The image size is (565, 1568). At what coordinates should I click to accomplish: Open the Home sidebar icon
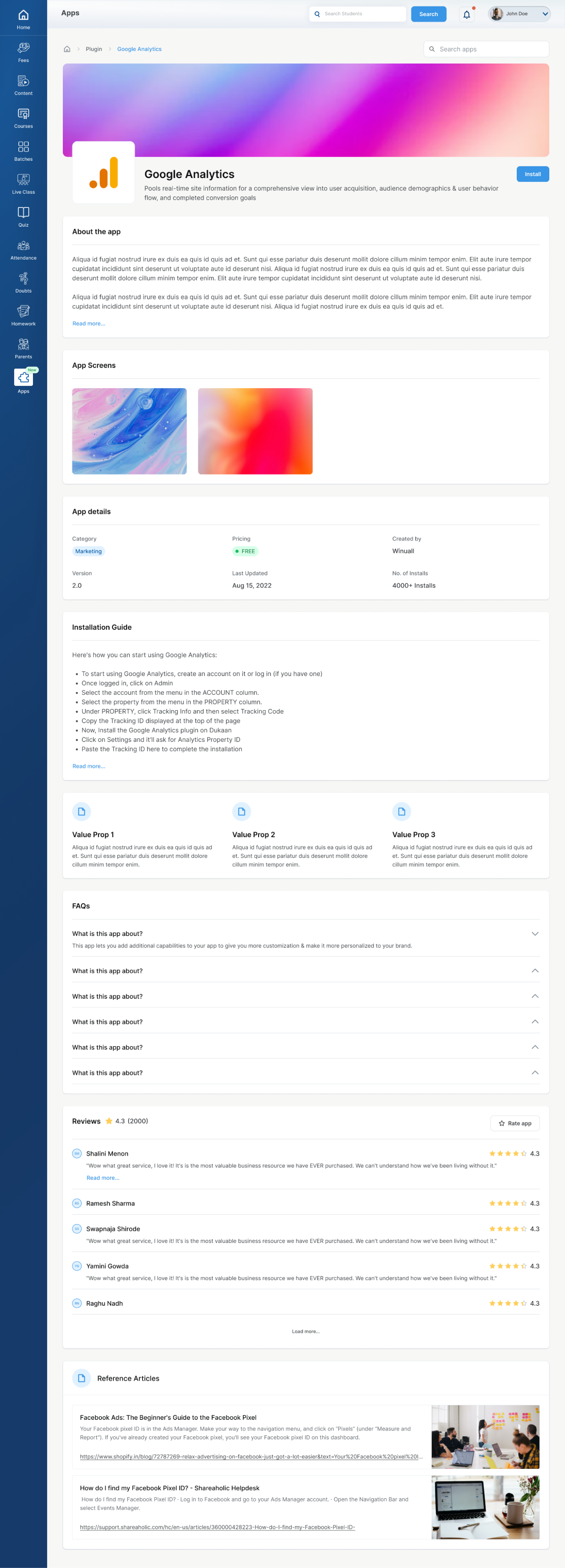(23, 15)
